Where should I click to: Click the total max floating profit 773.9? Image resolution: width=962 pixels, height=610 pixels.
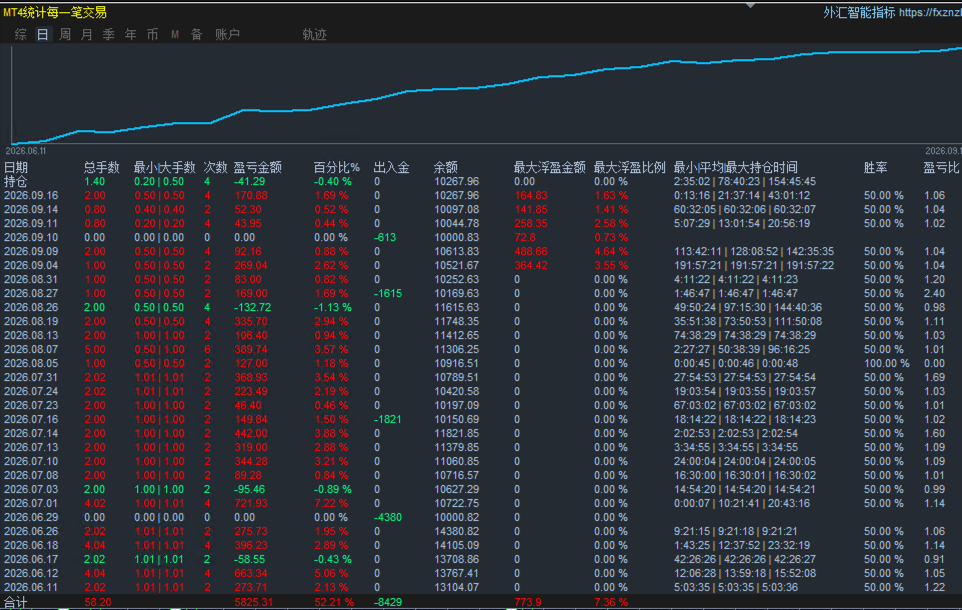pyautogui.click(x=528, y=602)
